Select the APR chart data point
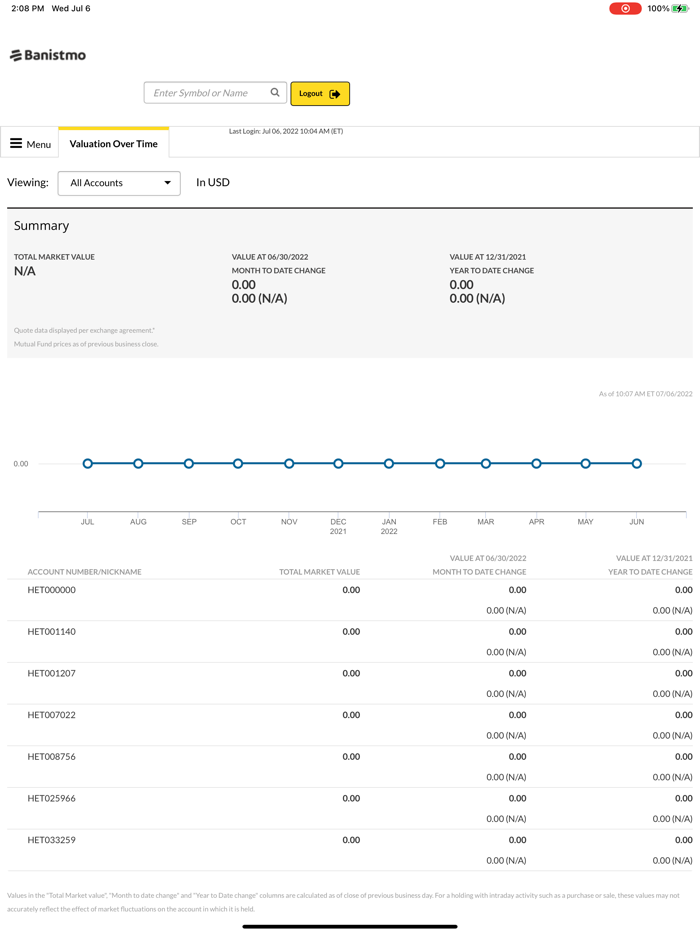The height and width of the screenshot is (934, 700). 537,464
